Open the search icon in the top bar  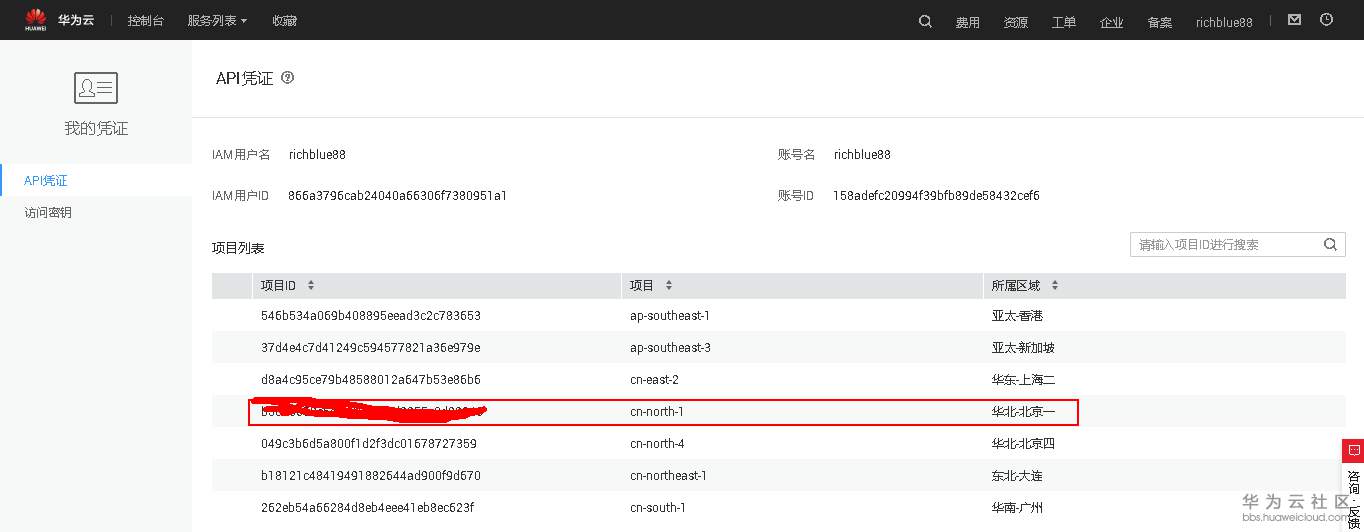click(x=925, y=21)
